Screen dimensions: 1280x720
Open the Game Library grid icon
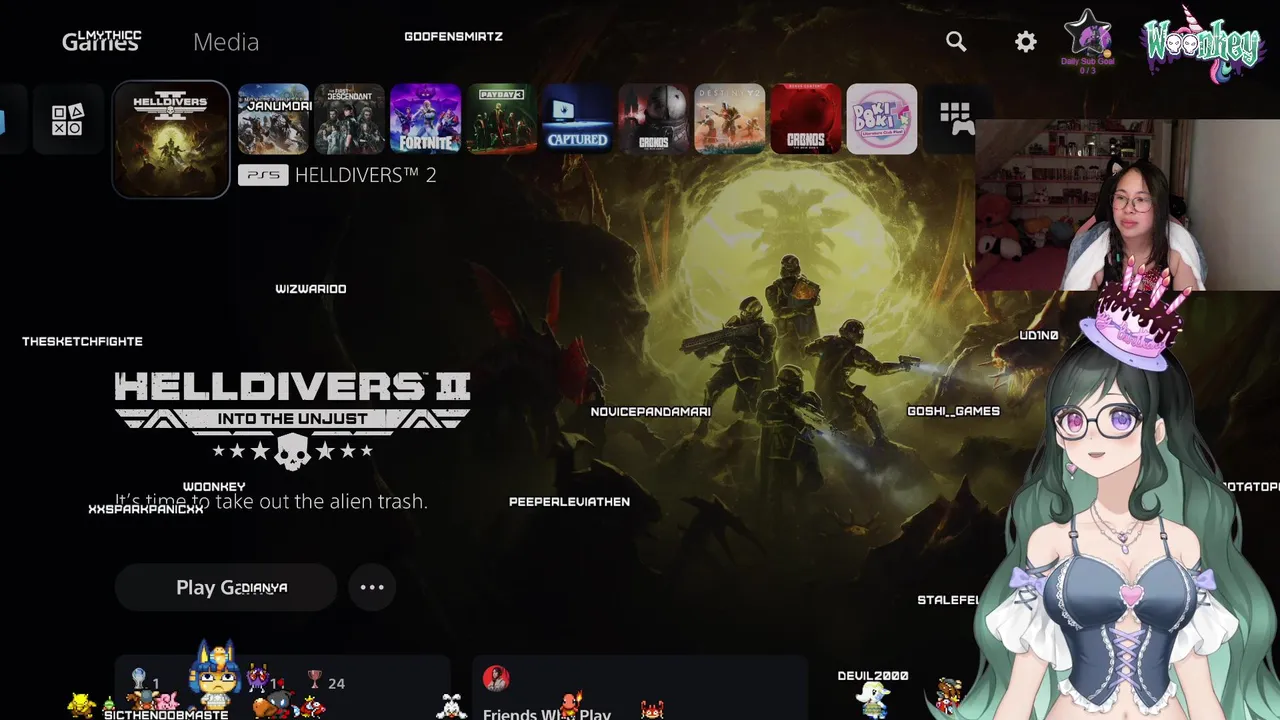coord(957,119)
